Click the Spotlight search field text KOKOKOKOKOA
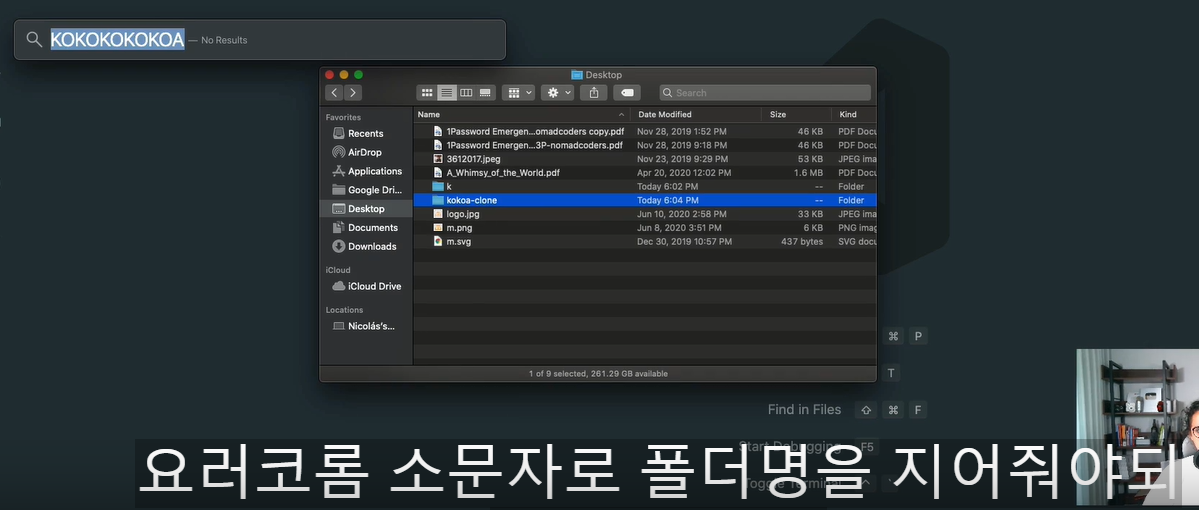The image size is (1199, 510). click(117, 39)
